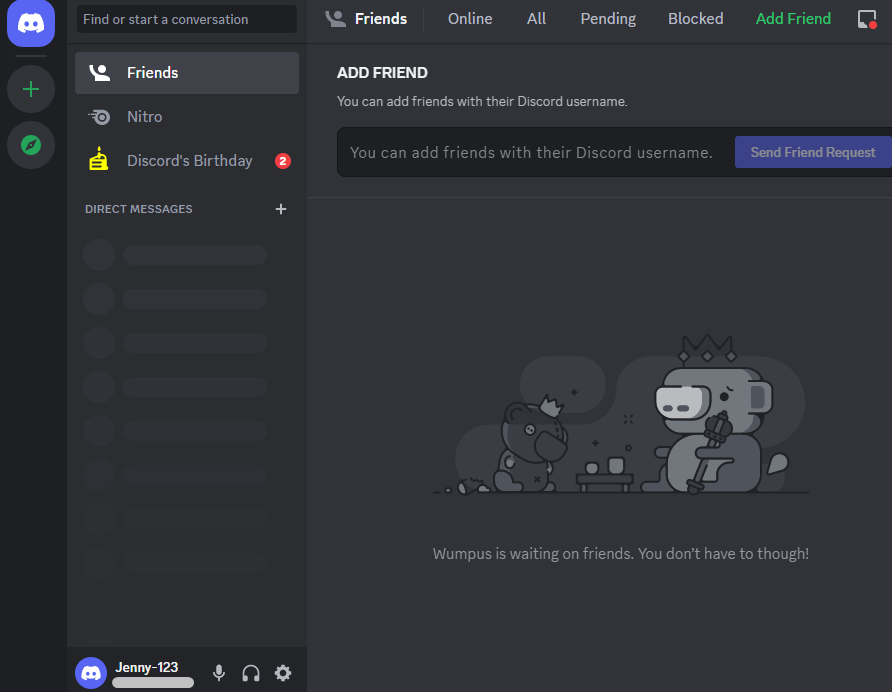Open Discord home direct messages icon

pos(31,23)
